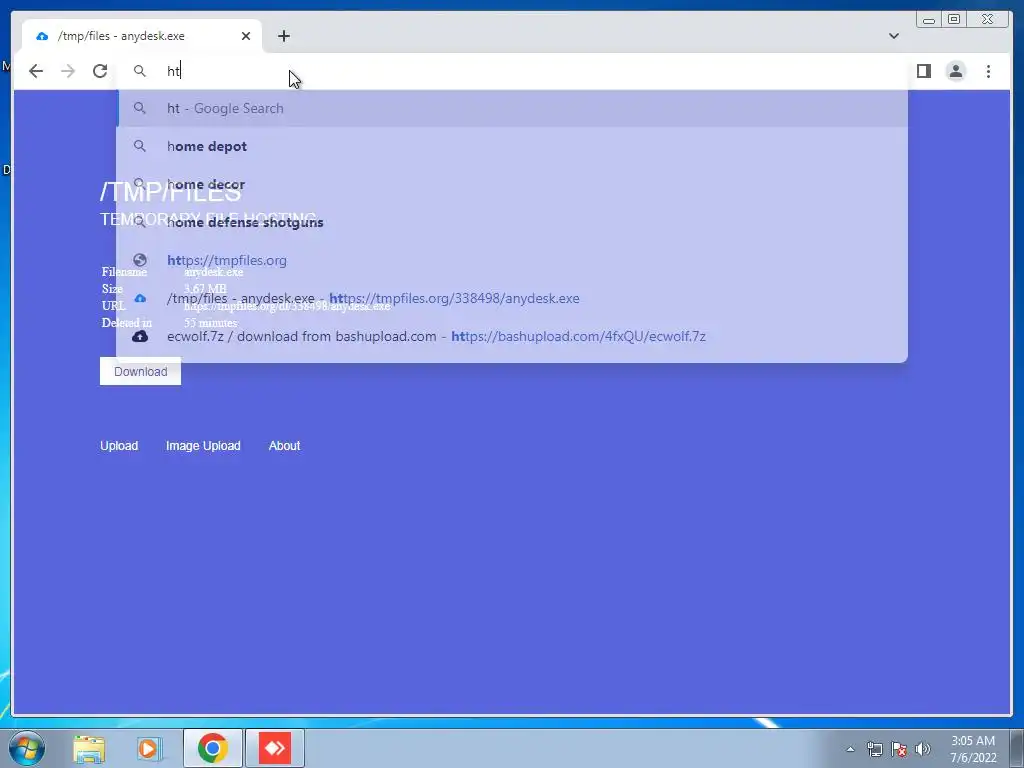Click the volume speaker tray icon
Image resolution: width=1024 pixels, height=768 pixels.
pos(923,749)
